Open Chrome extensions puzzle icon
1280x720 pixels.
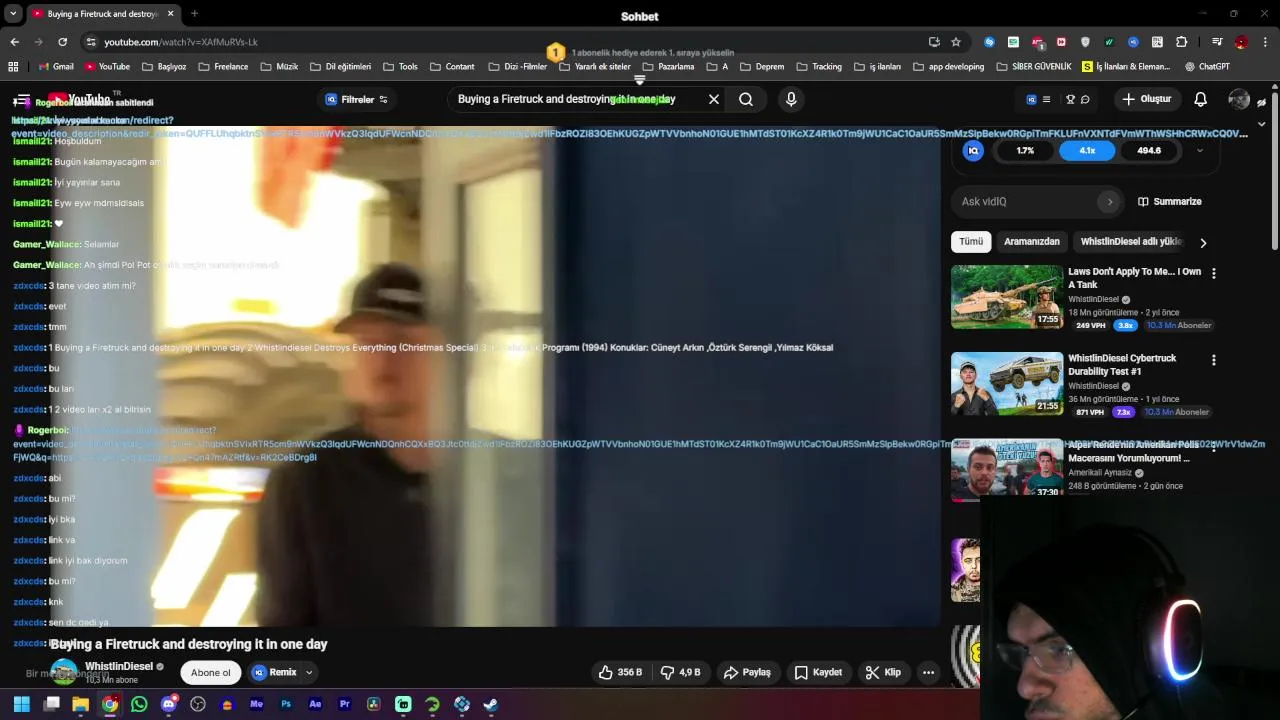[1182, 42]
